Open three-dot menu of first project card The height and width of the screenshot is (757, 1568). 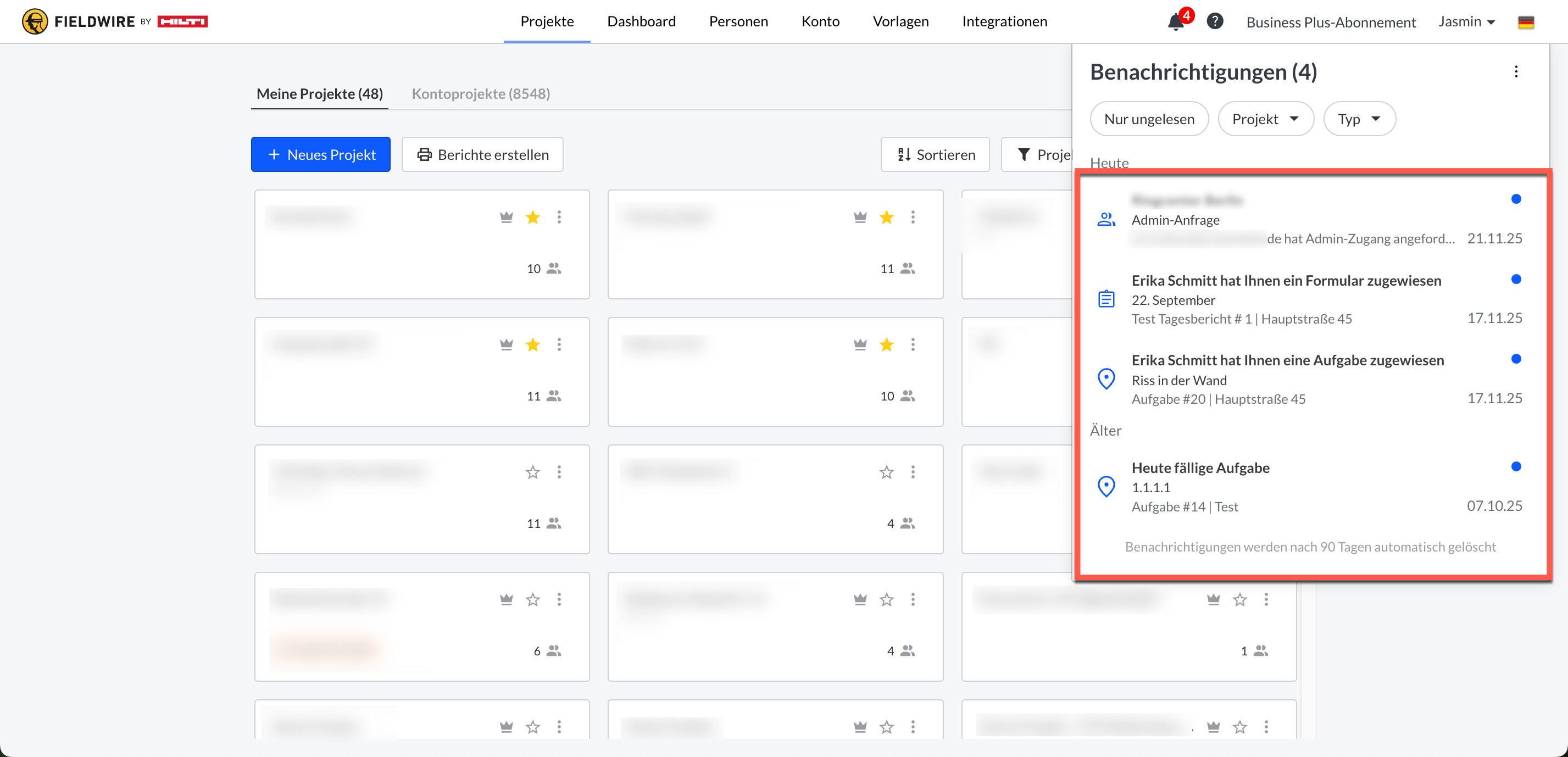559,217
